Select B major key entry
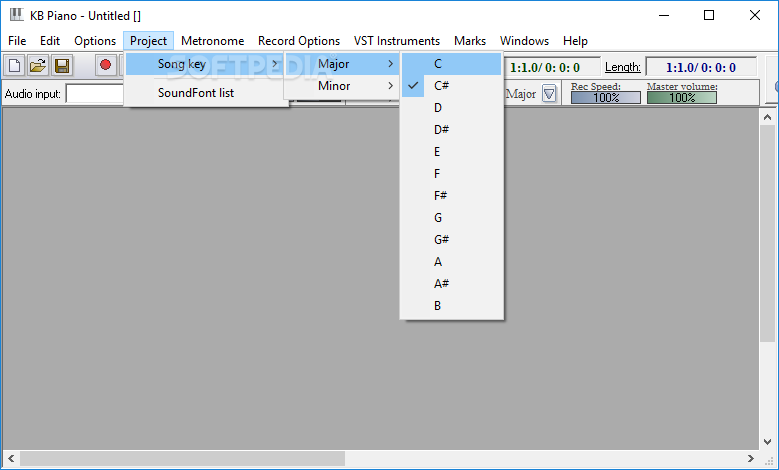Viewport: 779px width, 470px height. [x=452, y=306]
